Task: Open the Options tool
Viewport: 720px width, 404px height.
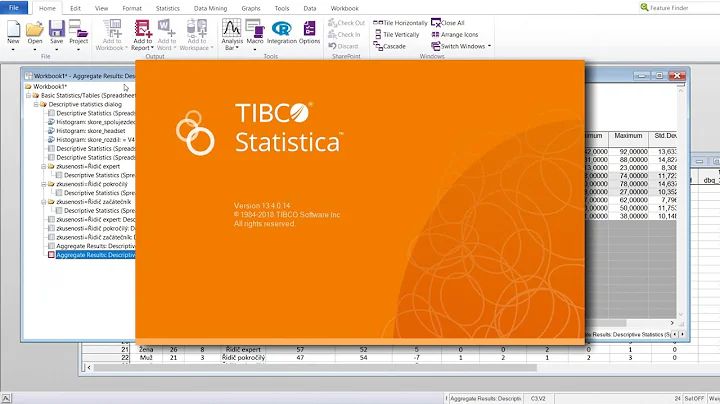Action: click(x=309, y=28)
